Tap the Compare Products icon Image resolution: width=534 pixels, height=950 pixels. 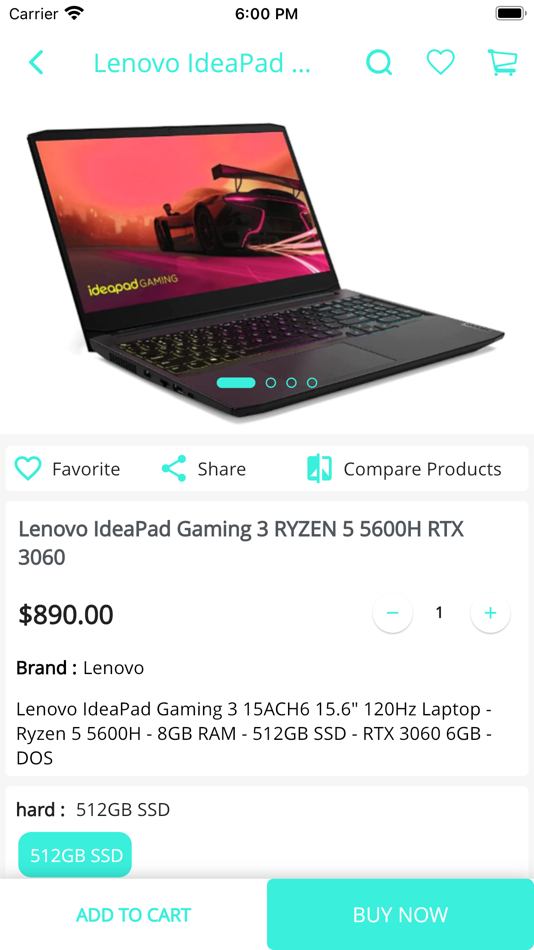(x=319, y=468)
